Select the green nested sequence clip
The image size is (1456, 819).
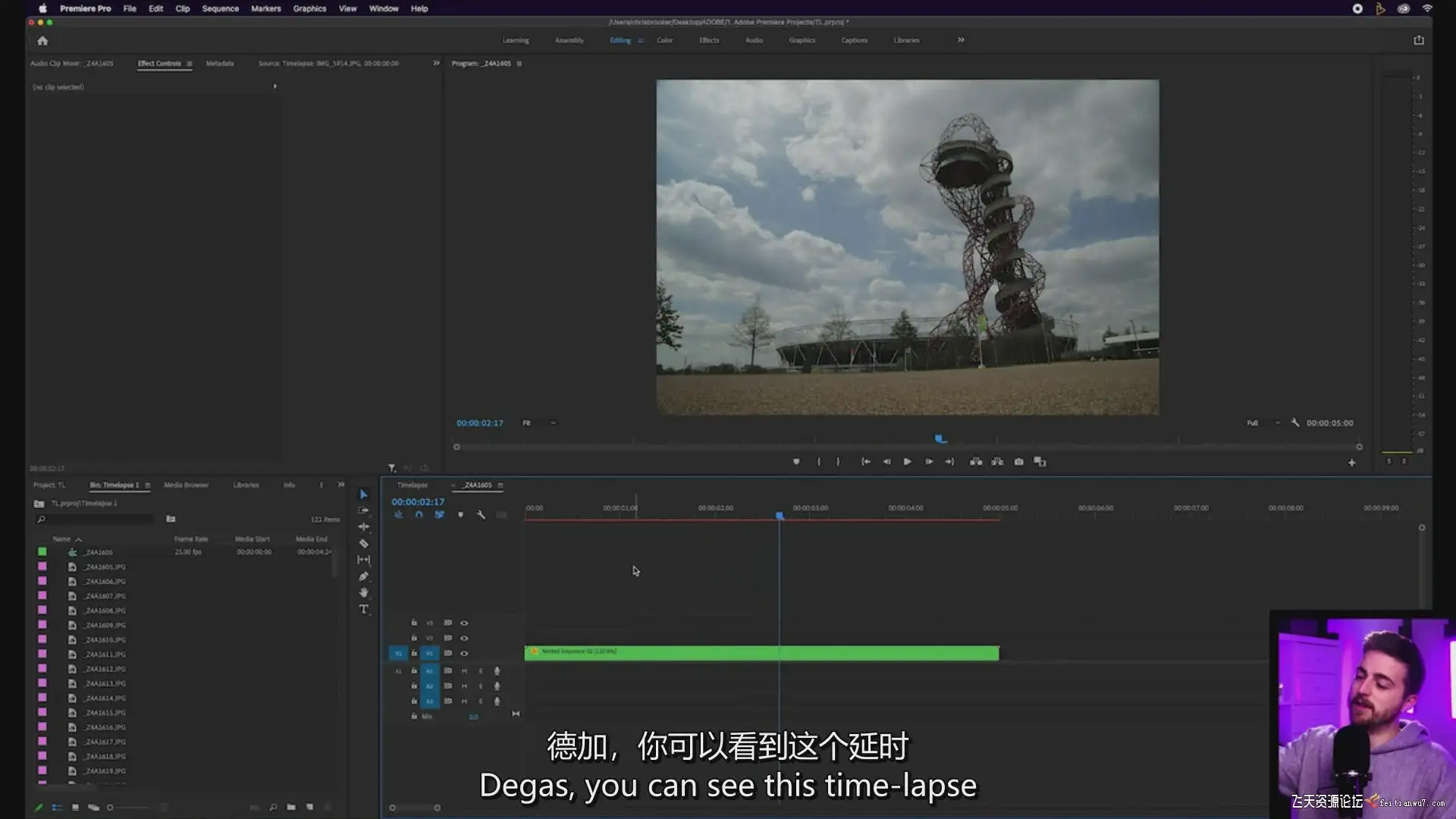[761, 653]
